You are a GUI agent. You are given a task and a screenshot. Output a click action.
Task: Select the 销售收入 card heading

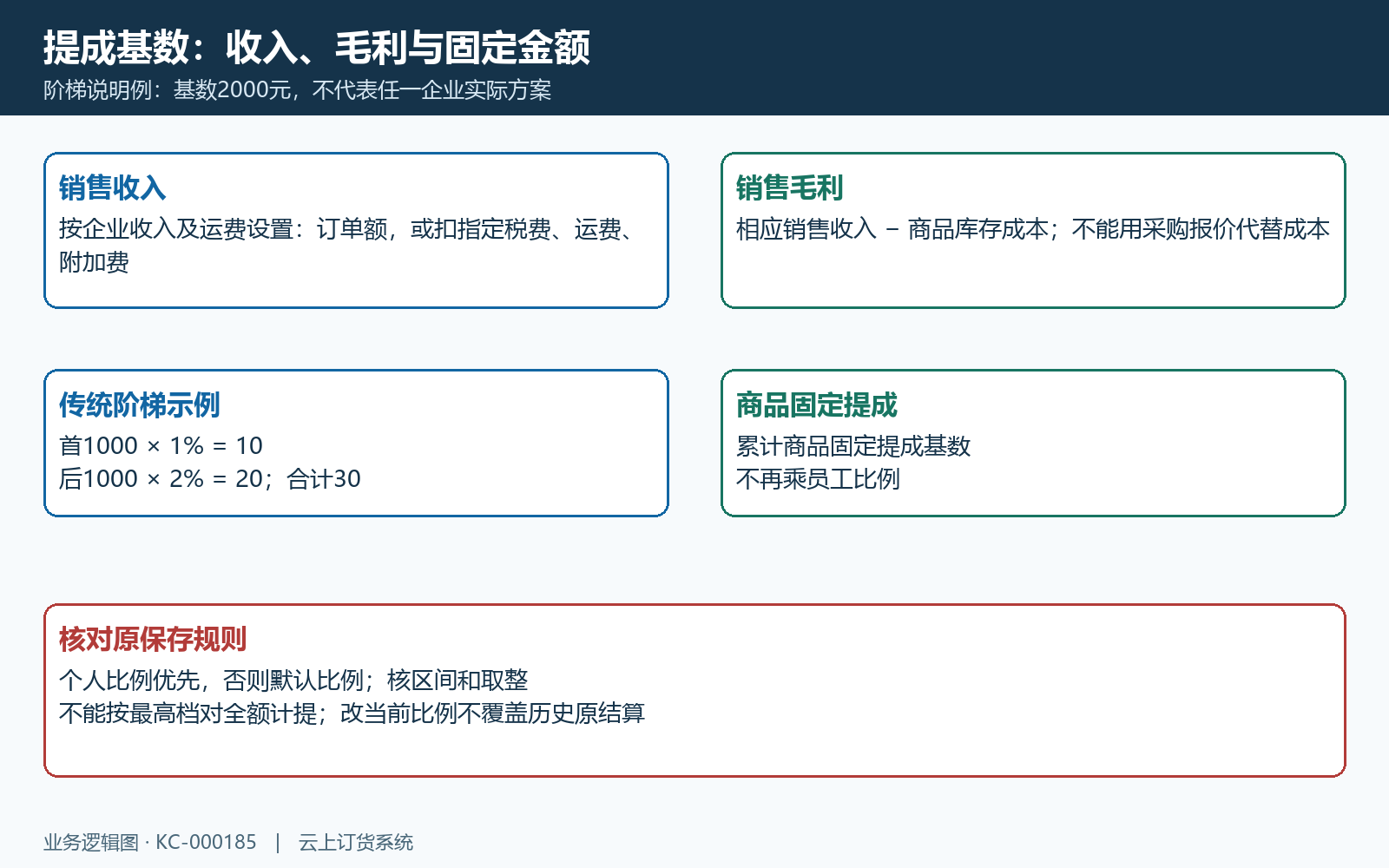[113, 187]
